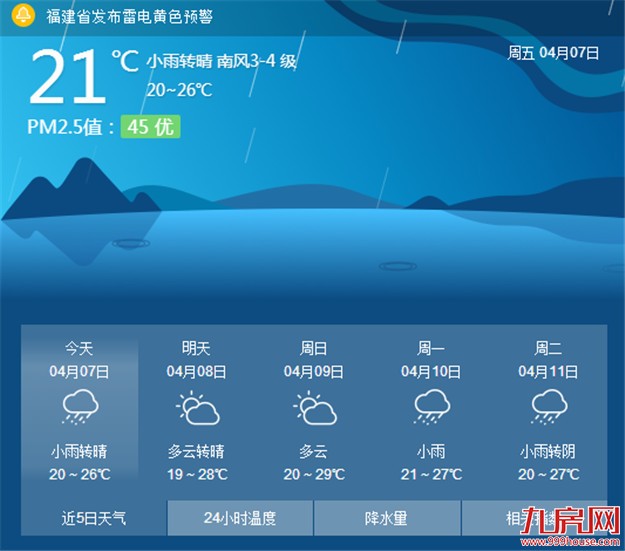Select the 周日 forecast day label
This screenshot has width=625, height=551.
[x=313, y=348]
